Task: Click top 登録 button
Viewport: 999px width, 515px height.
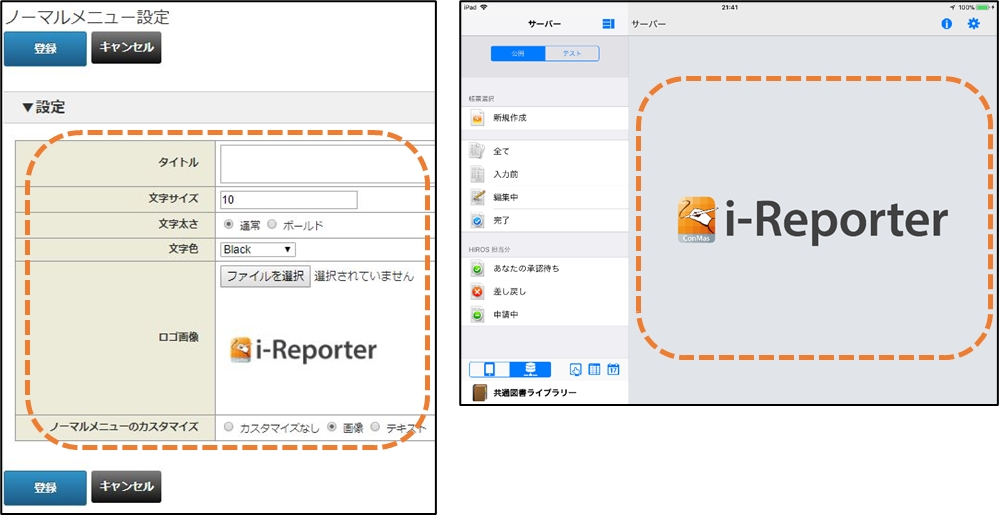Action: click(x=45, y=48)
